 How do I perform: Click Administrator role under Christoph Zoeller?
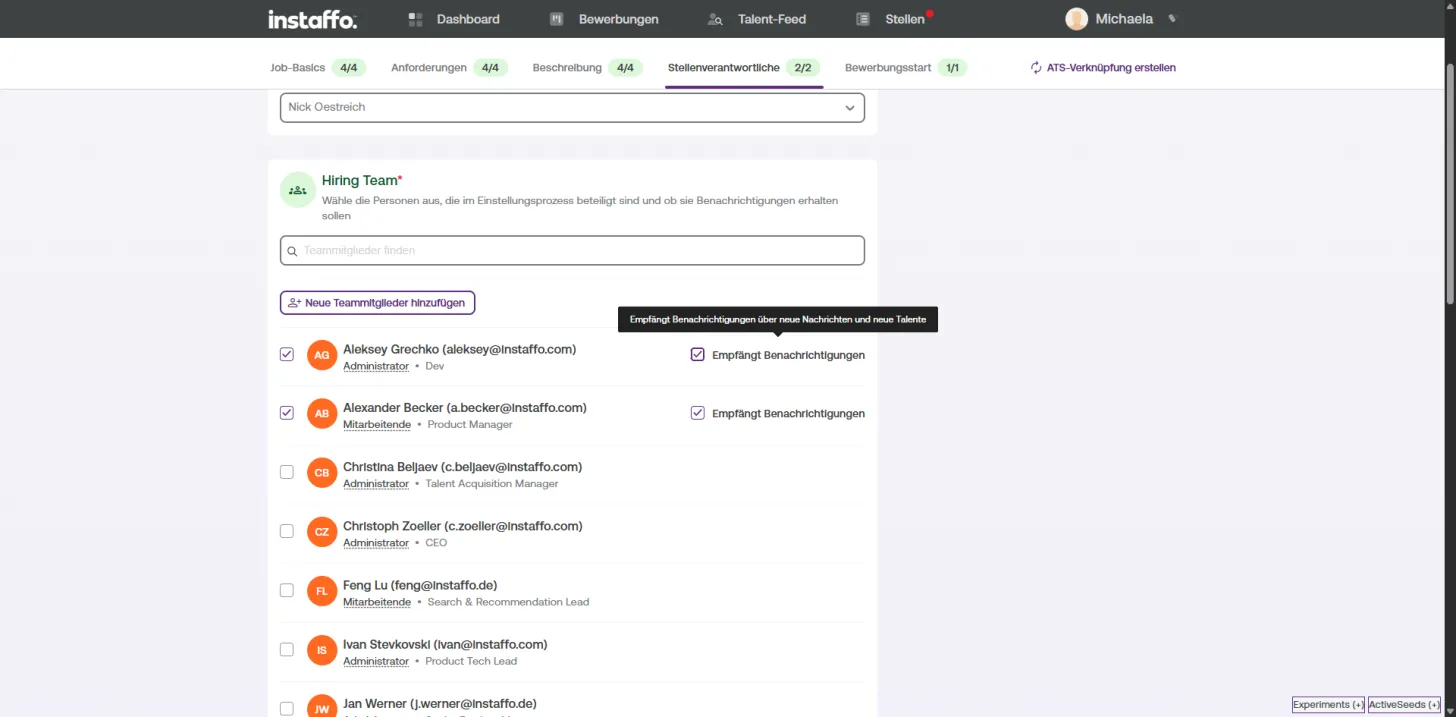pyautogui.click(x=376, y=543)
